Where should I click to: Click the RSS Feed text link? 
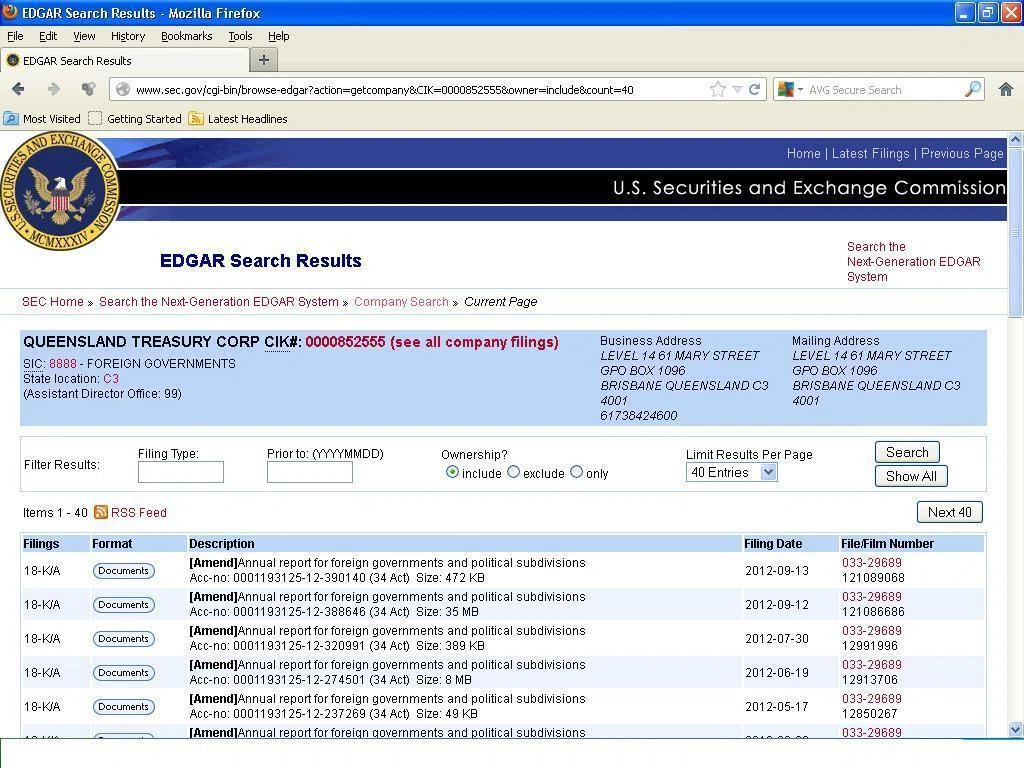click(x=138, y=513)
